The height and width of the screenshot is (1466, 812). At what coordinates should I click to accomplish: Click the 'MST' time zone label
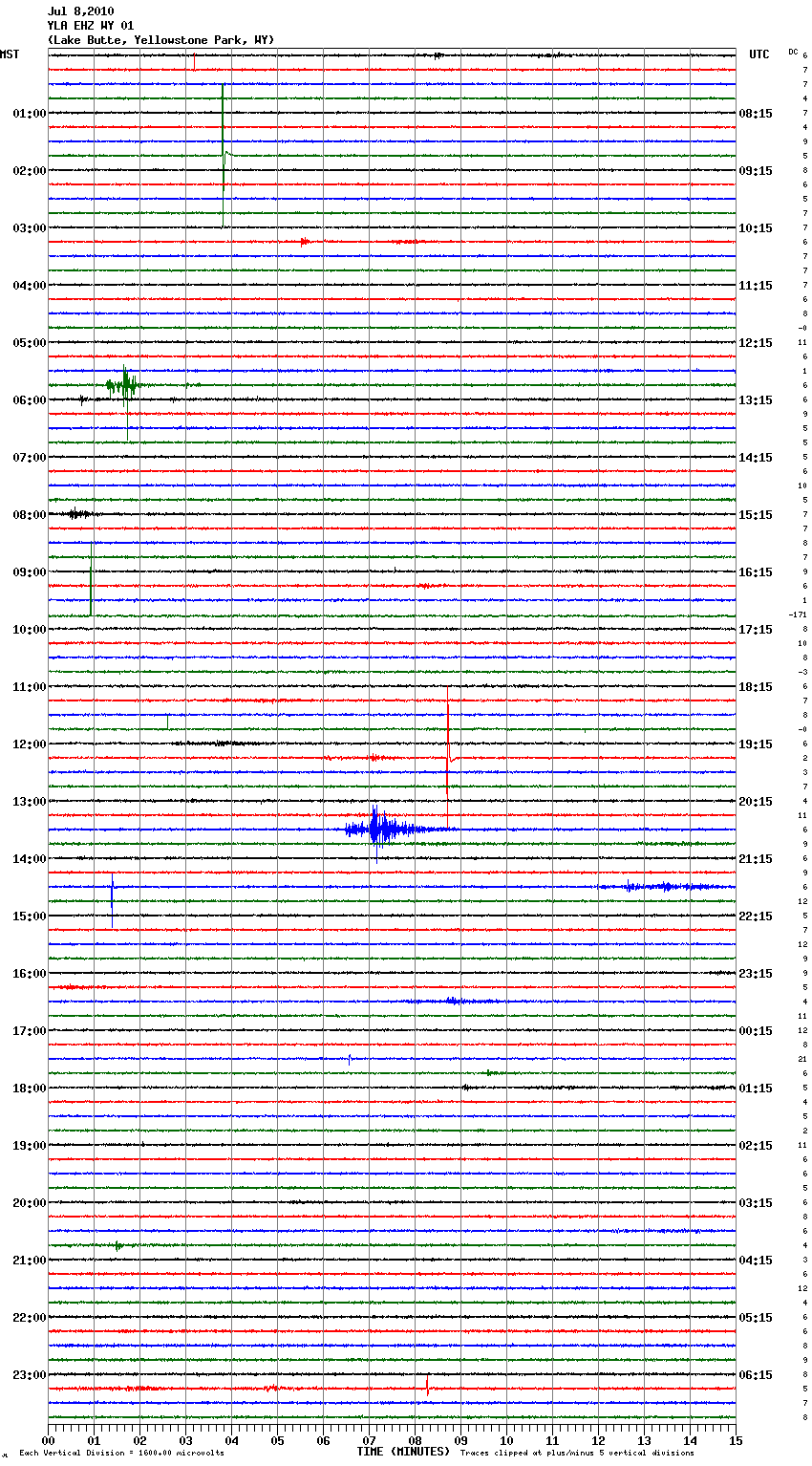[10, 54]
